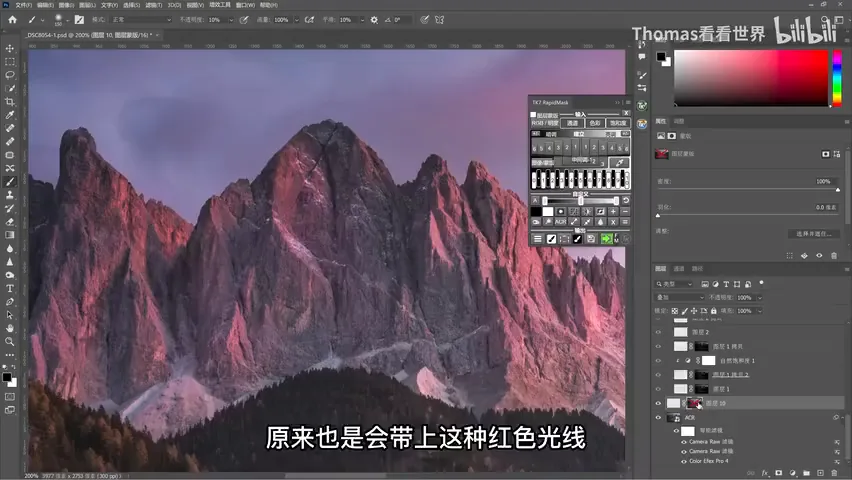Click the 饱和度 button in TK7 panel
This screenshot has height=480, width=852.
(618, 123)
